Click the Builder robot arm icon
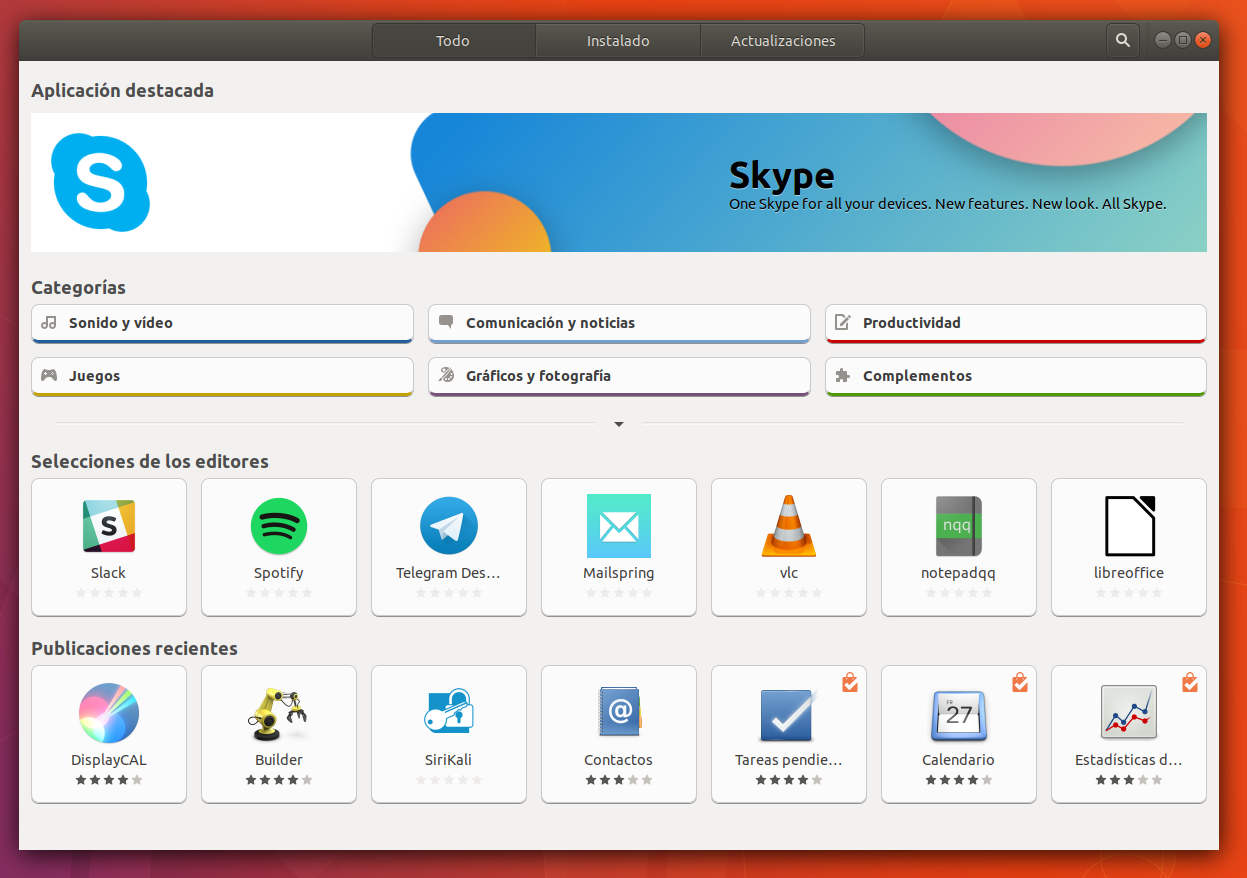Viewport: 1247px width, 878px height. [277, 713]
